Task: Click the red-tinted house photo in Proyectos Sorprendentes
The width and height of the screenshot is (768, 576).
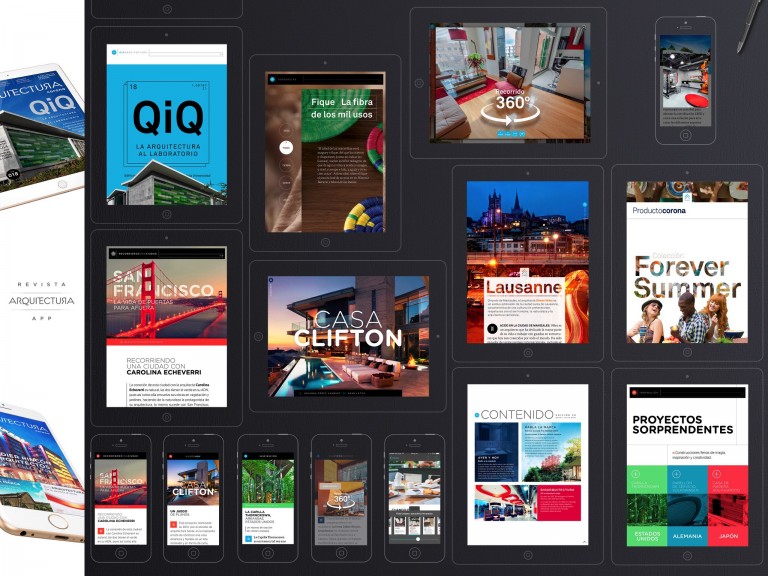Action: pos(728,510)
